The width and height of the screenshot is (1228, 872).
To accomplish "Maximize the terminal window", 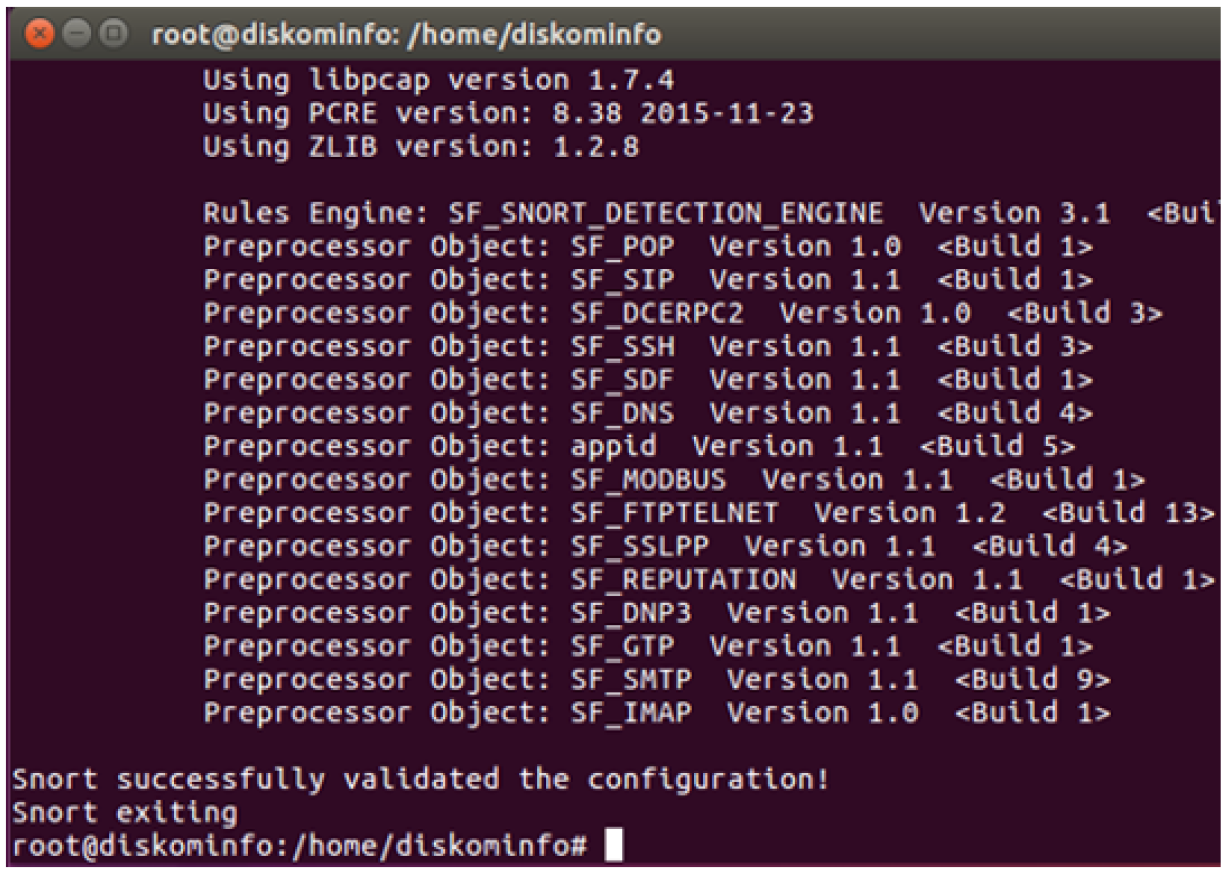I will (x=114, y=35).
